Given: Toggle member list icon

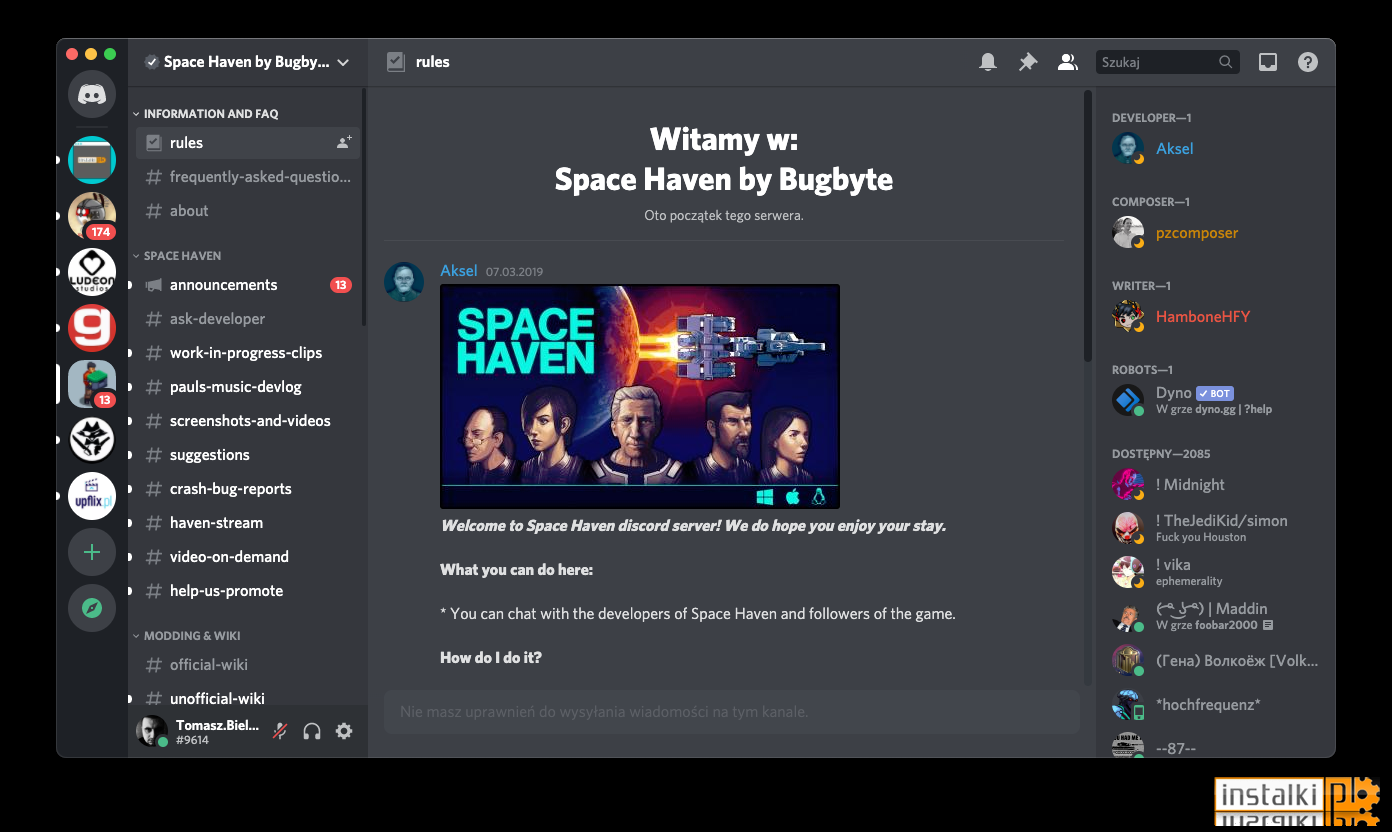Looking at the screenshot, I should click(1068, 62).
